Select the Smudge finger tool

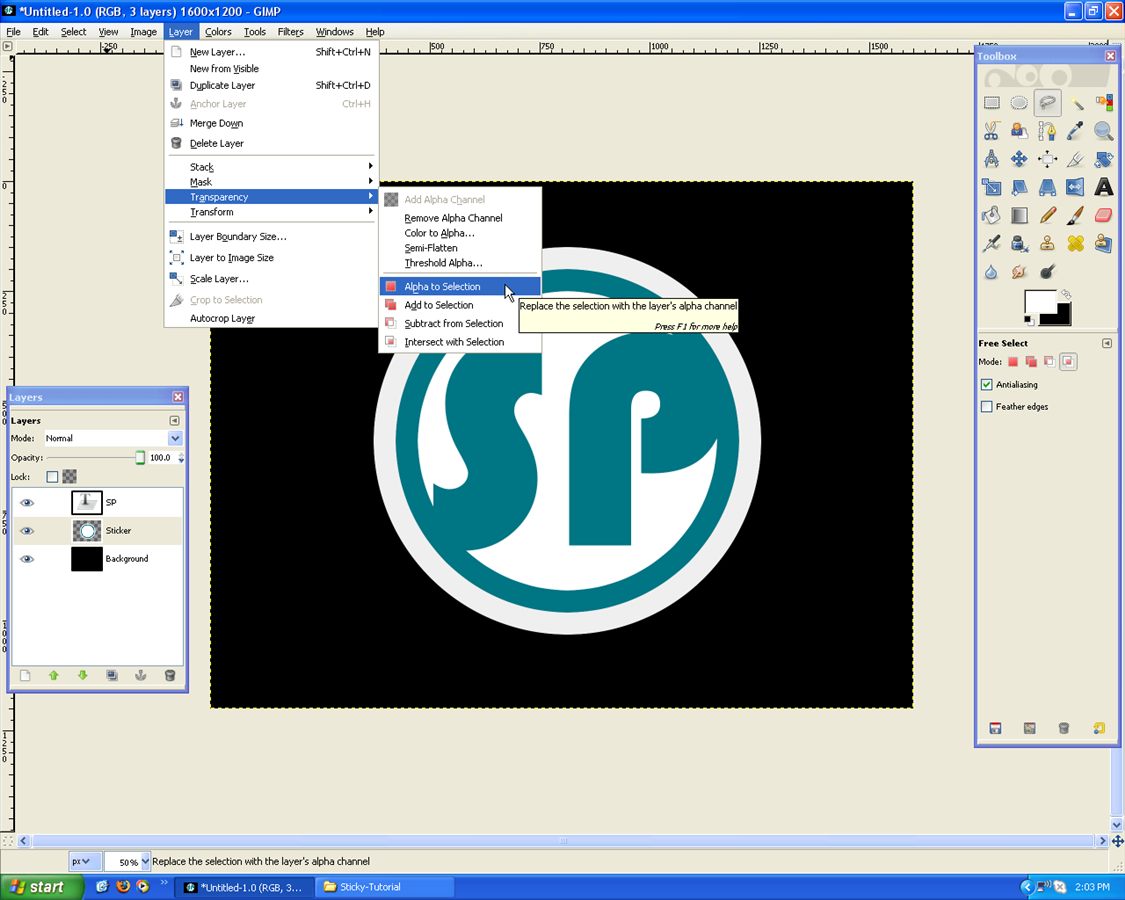[x=1019, y=272]
